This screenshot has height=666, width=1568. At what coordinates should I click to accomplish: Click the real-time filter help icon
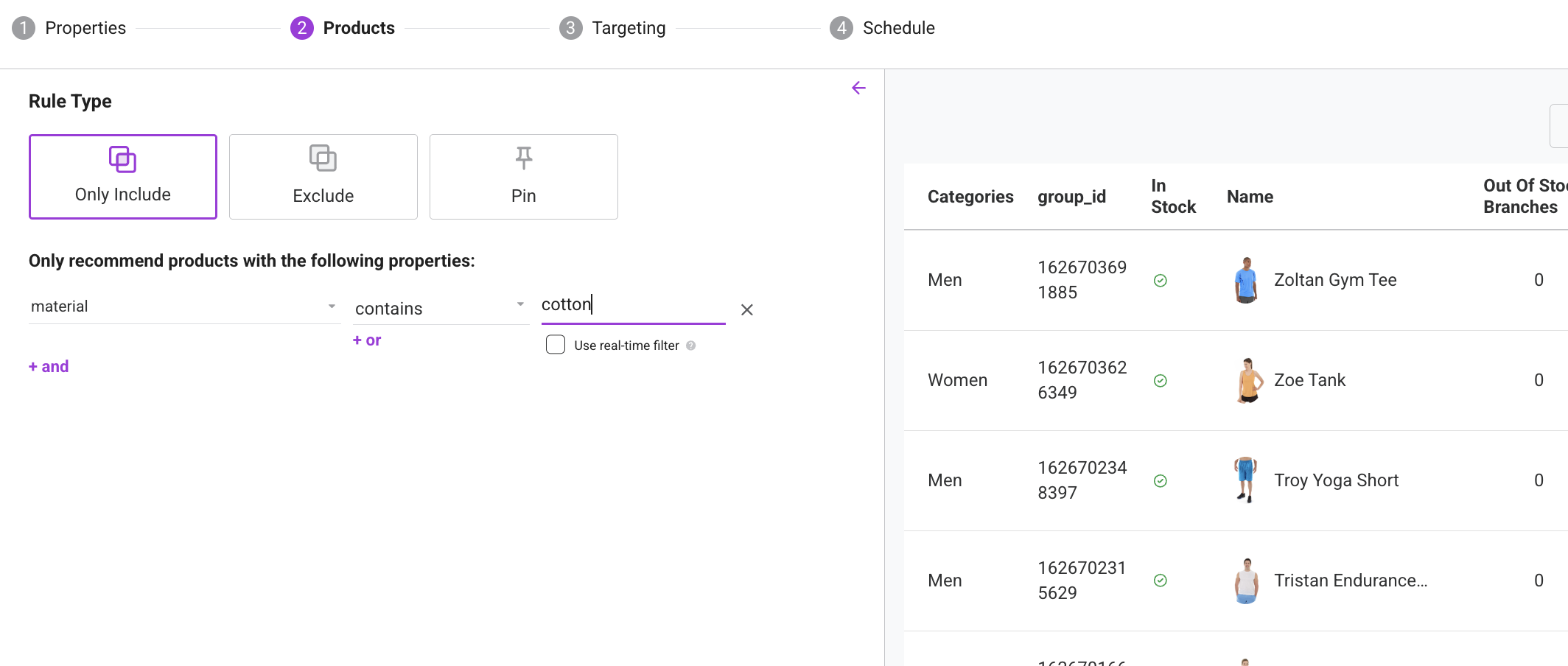tap(691, 346)
